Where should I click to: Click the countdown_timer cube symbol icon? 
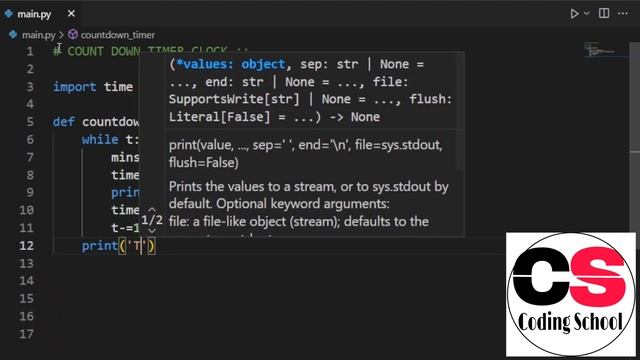pyautogui.click(x=73, y=34)
